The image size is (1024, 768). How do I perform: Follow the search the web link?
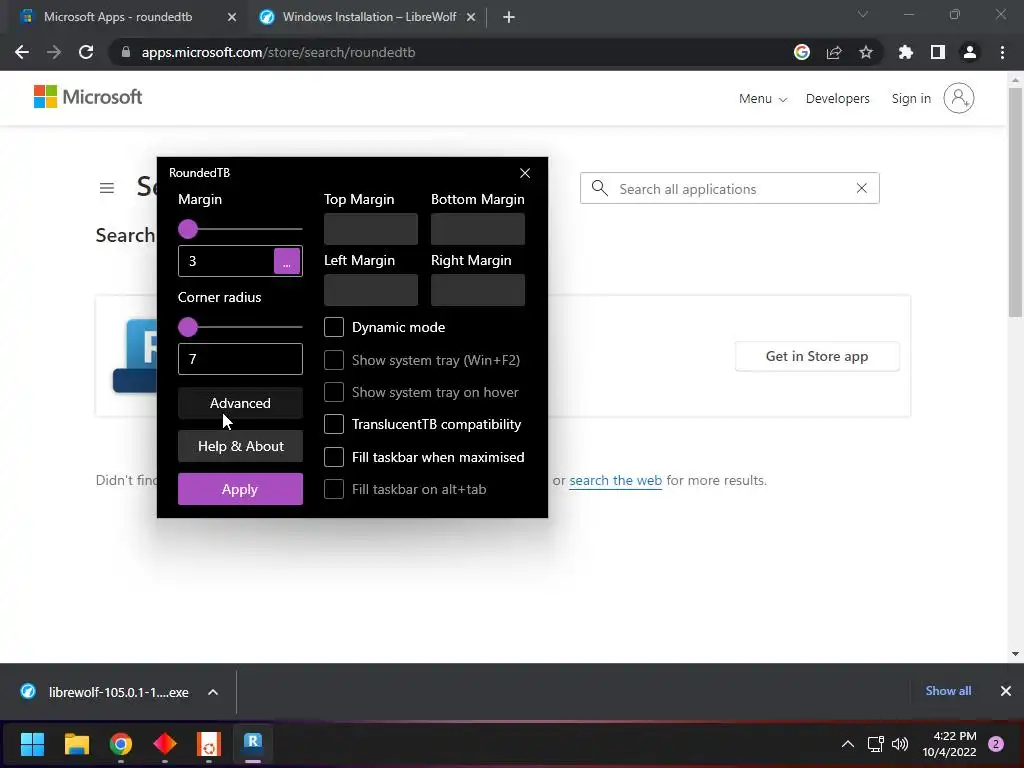tap(615, 481)
